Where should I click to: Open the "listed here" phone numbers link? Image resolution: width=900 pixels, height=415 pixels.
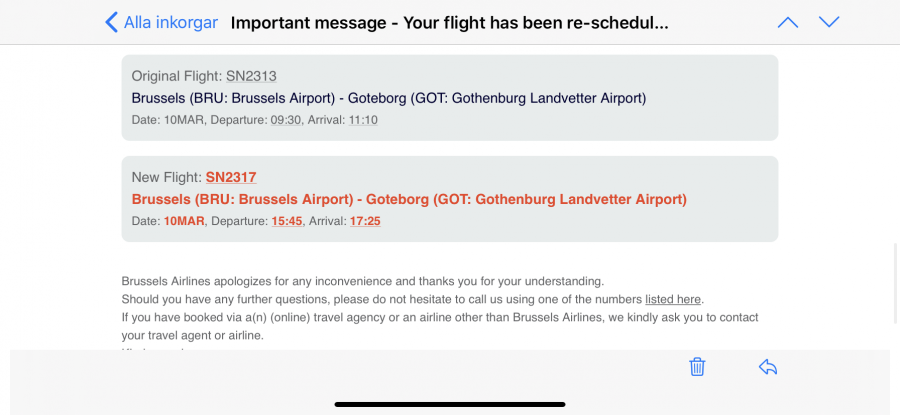(x=673, y=299)
